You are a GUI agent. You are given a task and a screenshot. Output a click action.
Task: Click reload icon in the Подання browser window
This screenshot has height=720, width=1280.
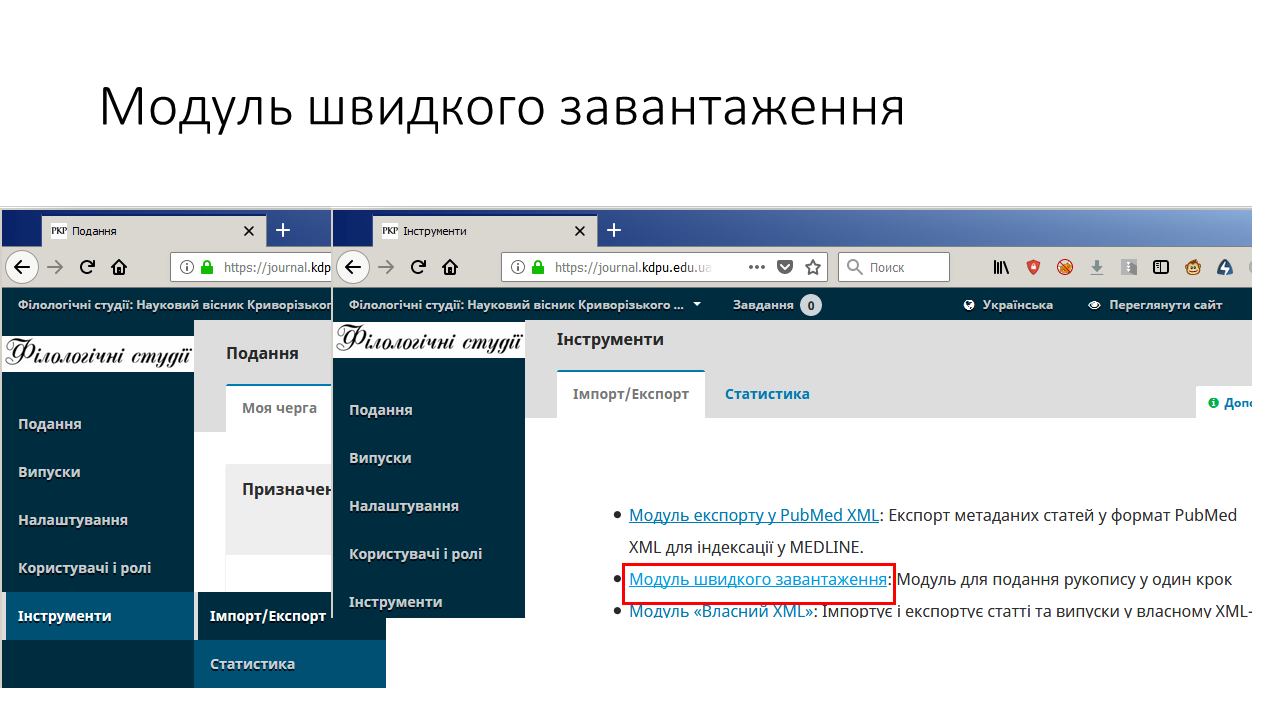(x=87, y=267)
